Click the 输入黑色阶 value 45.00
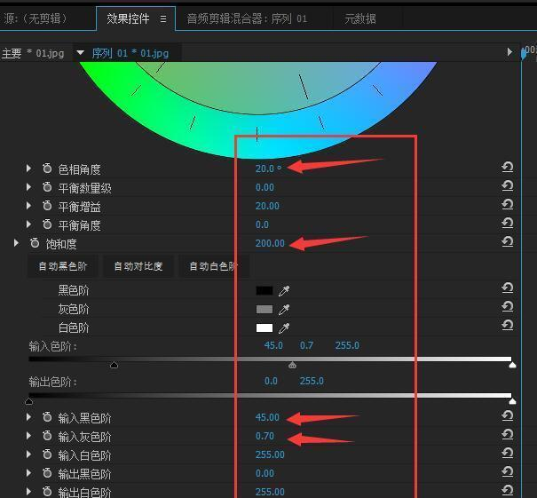The height and width of the screenshot is (499, 537). (267, 417)
